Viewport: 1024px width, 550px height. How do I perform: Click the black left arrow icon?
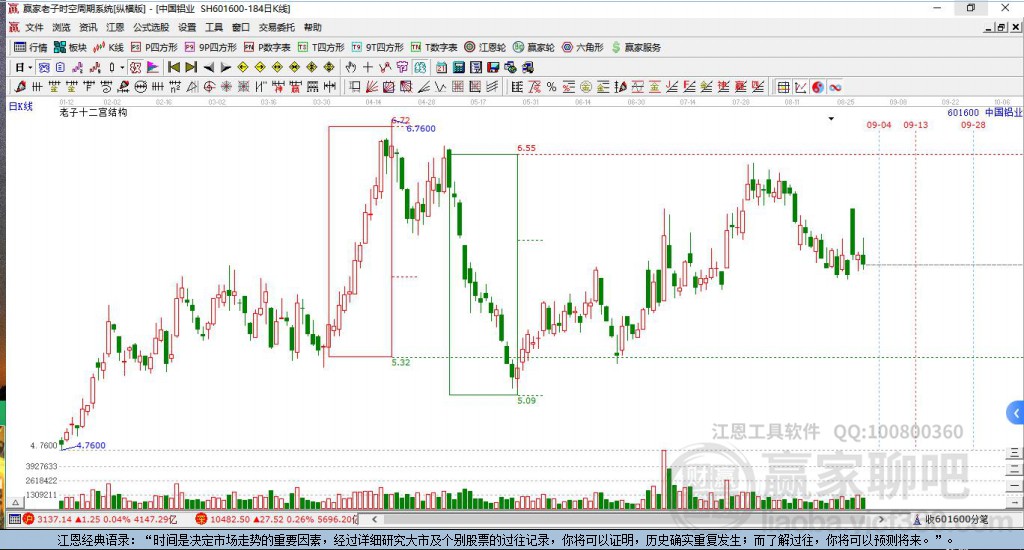tap(208, 67)
